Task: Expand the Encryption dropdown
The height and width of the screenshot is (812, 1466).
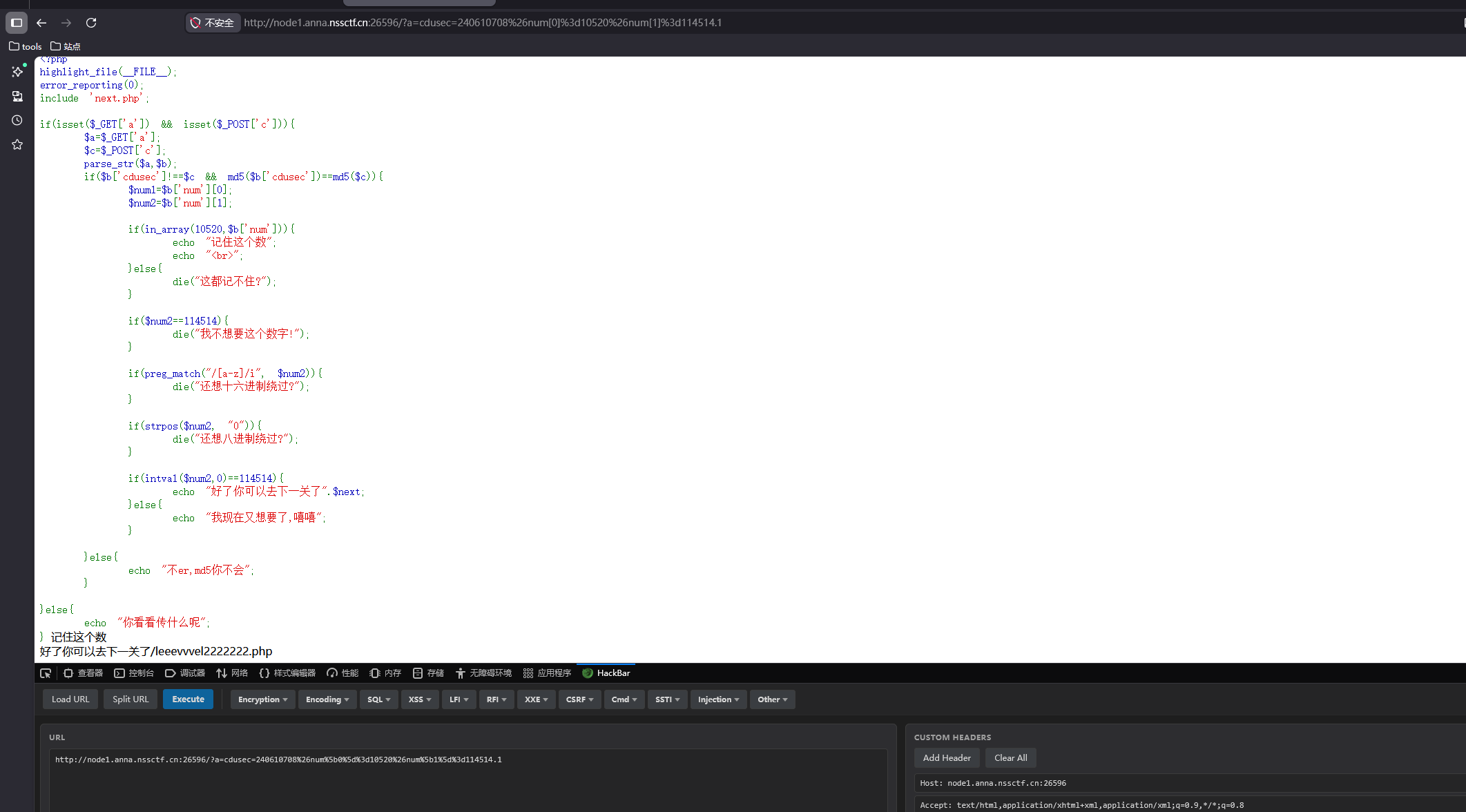Action: coord(262,699)
